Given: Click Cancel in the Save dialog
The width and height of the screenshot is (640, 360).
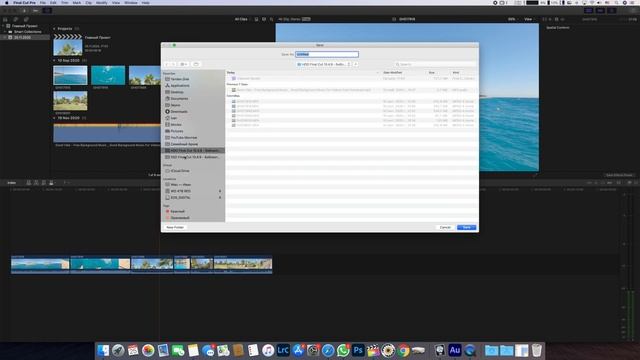Looking at the screenshot, I should pos(445,227).
